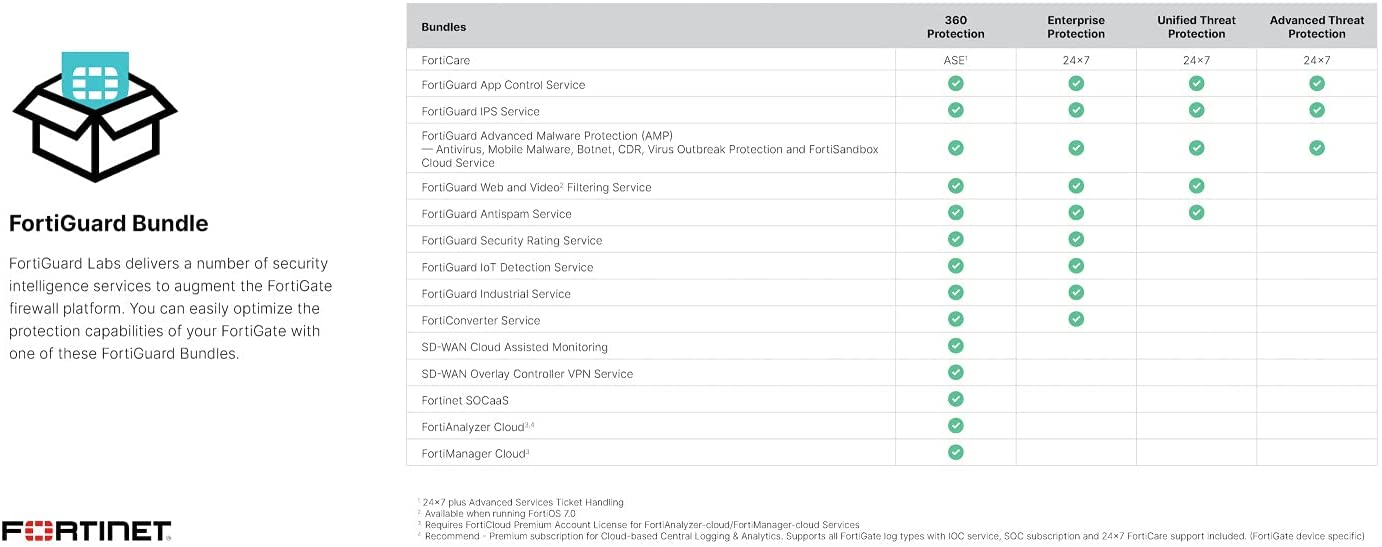Image resolution: width=1382 pixels, height=547 pixels.
Task: Click the SD-WAN Overlay Controller VPN Service label
Action: (x=527, y=374)
